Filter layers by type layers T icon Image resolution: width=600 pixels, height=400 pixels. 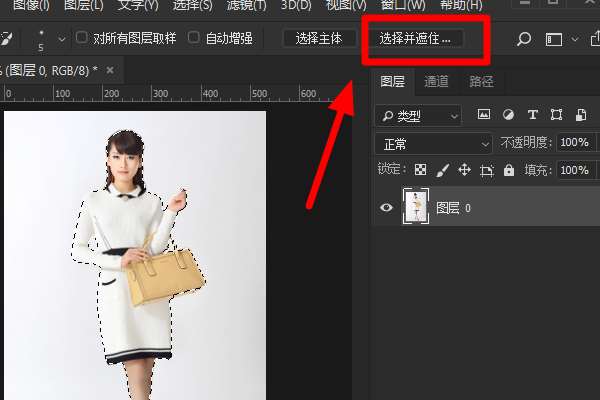pos(532,115)
